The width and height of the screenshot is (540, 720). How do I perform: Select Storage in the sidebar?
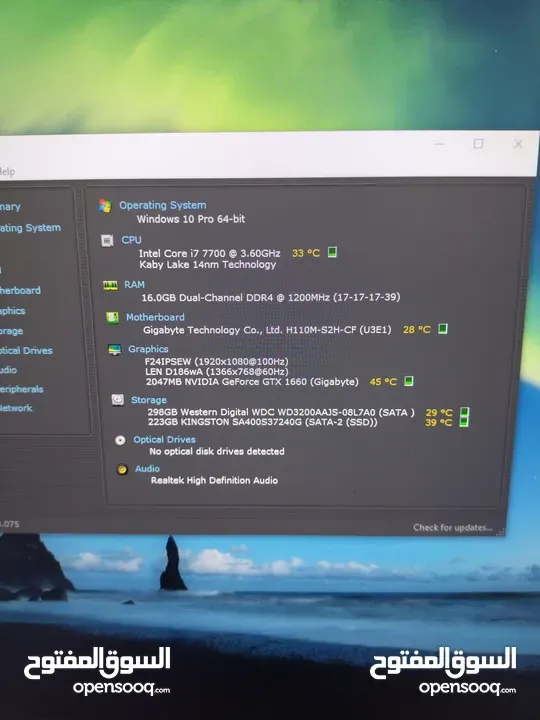[x=11, y=331]
